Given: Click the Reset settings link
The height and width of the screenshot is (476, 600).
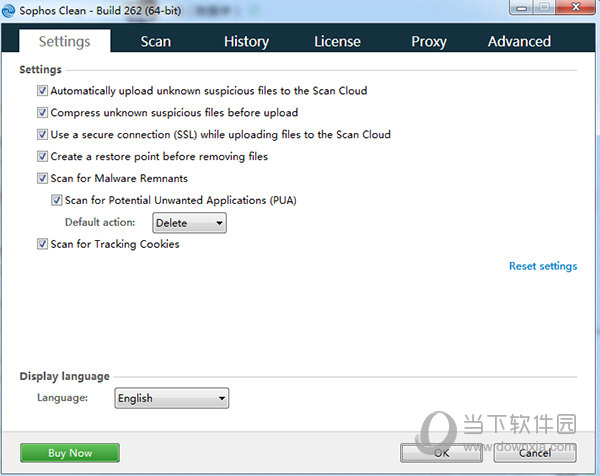Looking at the screenshot, I should click(543, 266).
